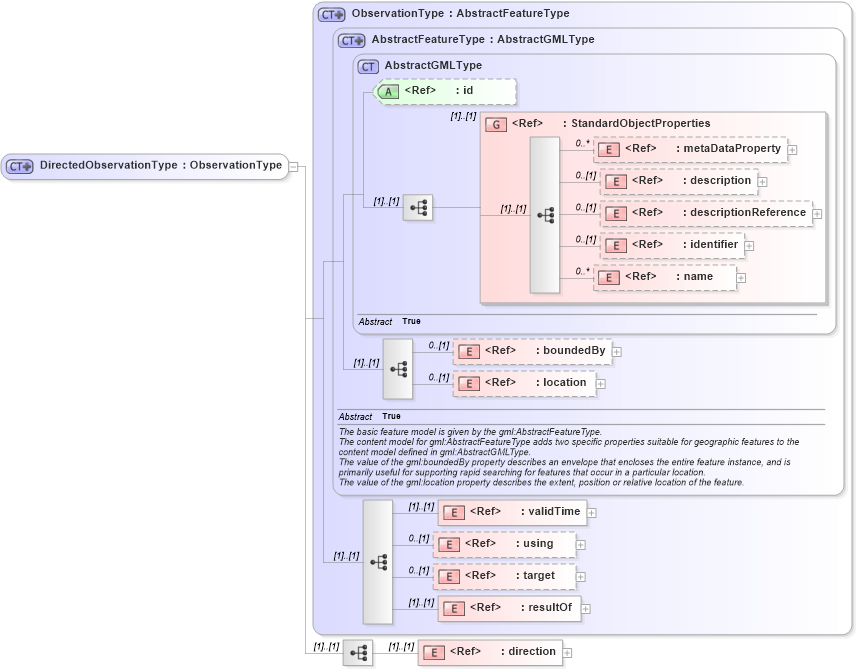Screen dimensions: 856x670
Task: Click the direction label text
Action: click(532, 651)
